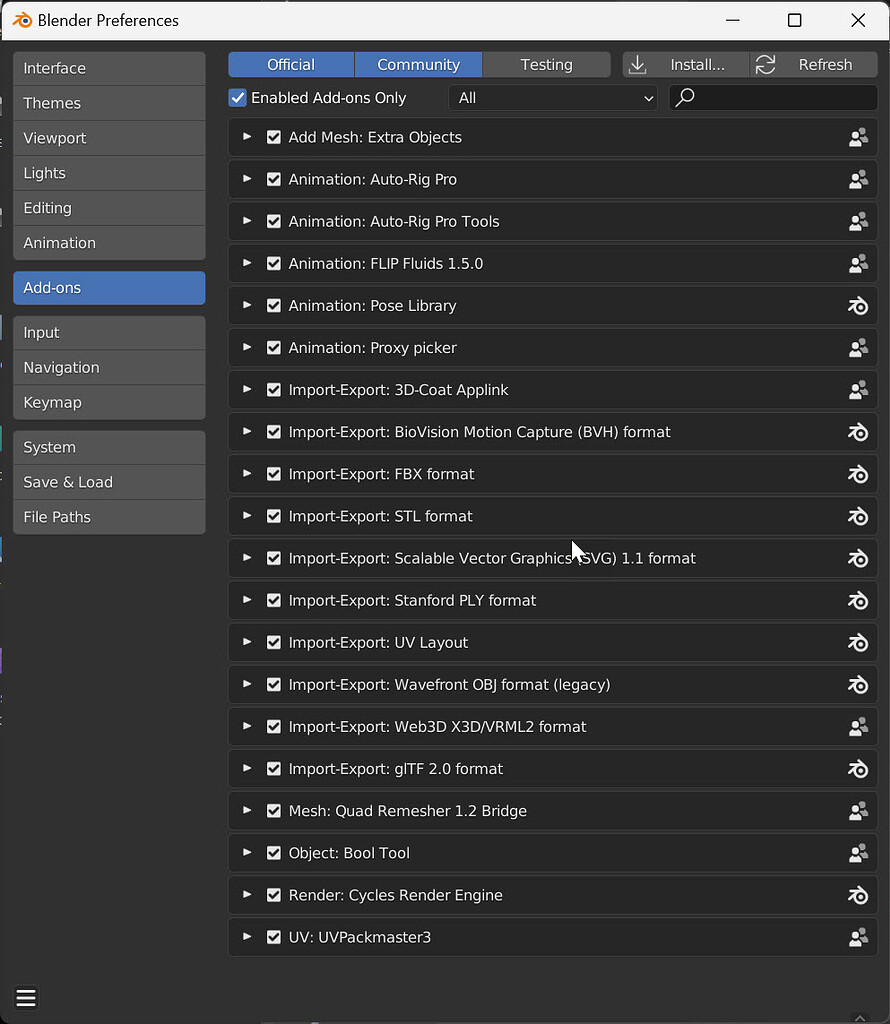Open the All category dropdown
The height and width of the screenshot is (1024, 890).
pyautogui.click(x=553, y=97)
